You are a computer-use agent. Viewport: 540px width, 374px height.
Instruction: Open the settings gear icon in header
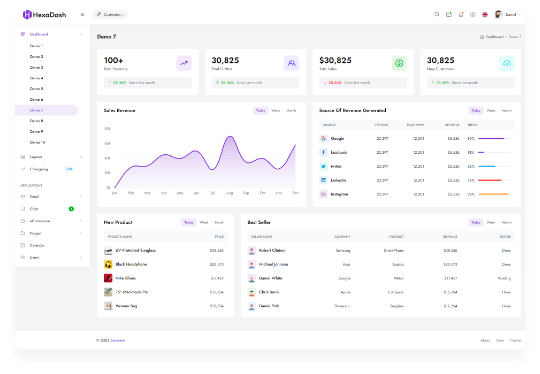coord(473,14)
